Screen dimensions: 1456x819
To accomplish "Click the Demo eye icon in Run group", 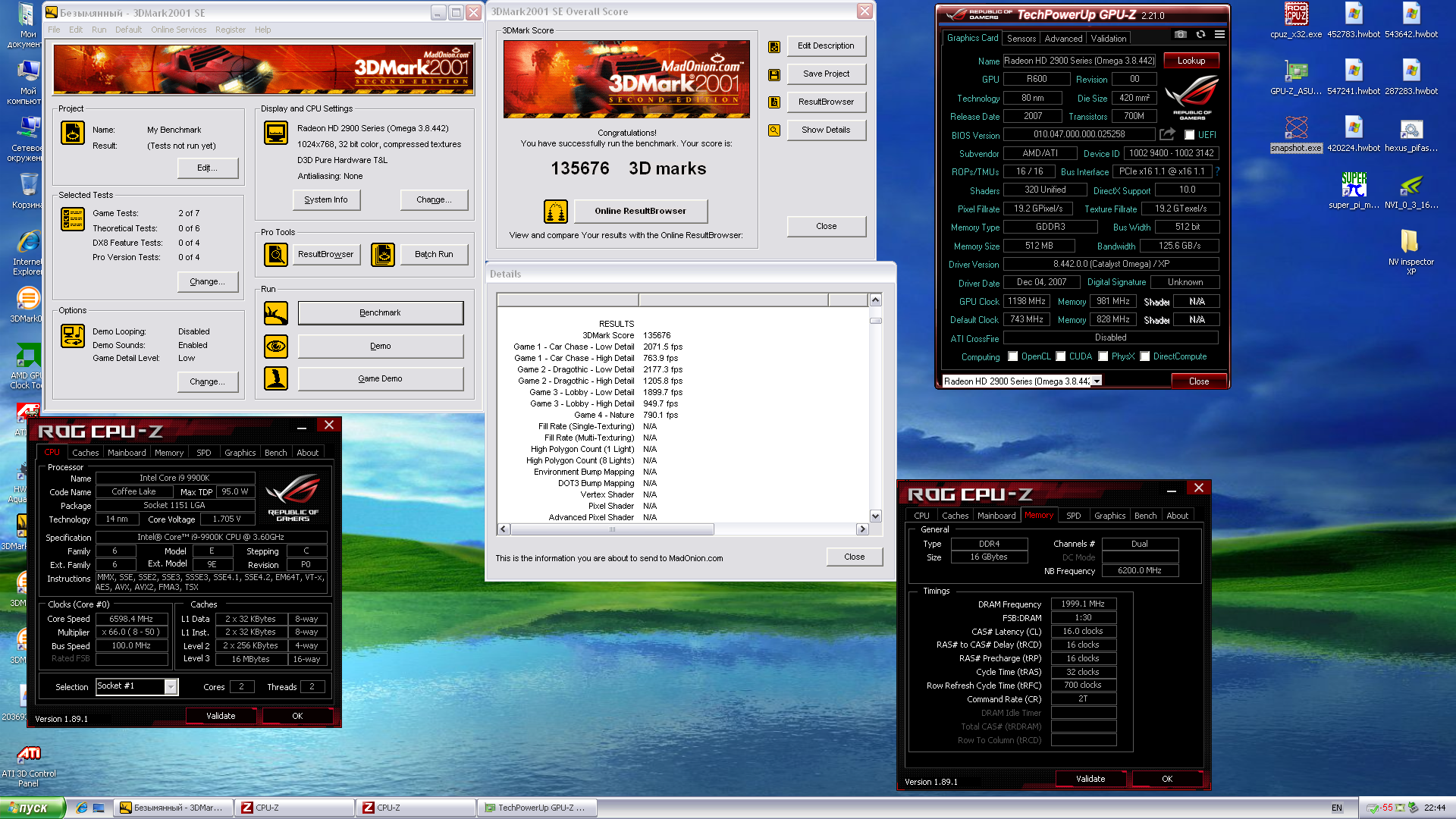I will coord(275,347).
